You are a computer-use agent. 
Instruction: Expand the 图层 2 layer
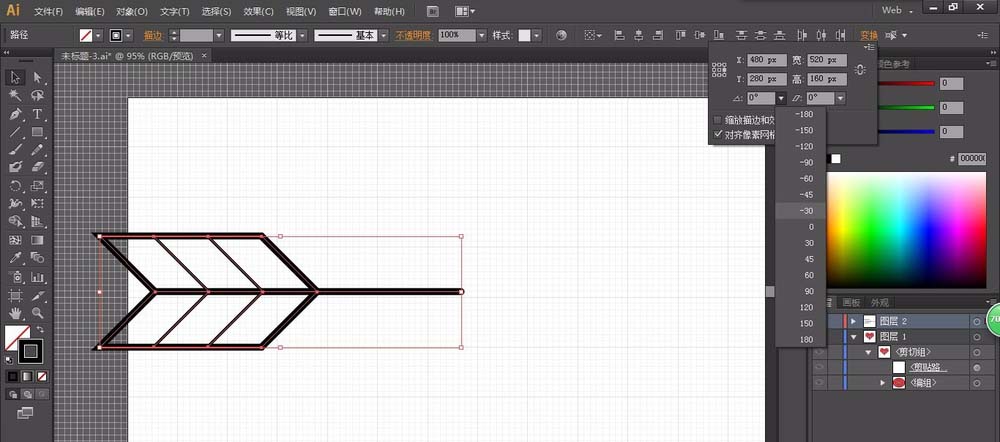point(853,321)
